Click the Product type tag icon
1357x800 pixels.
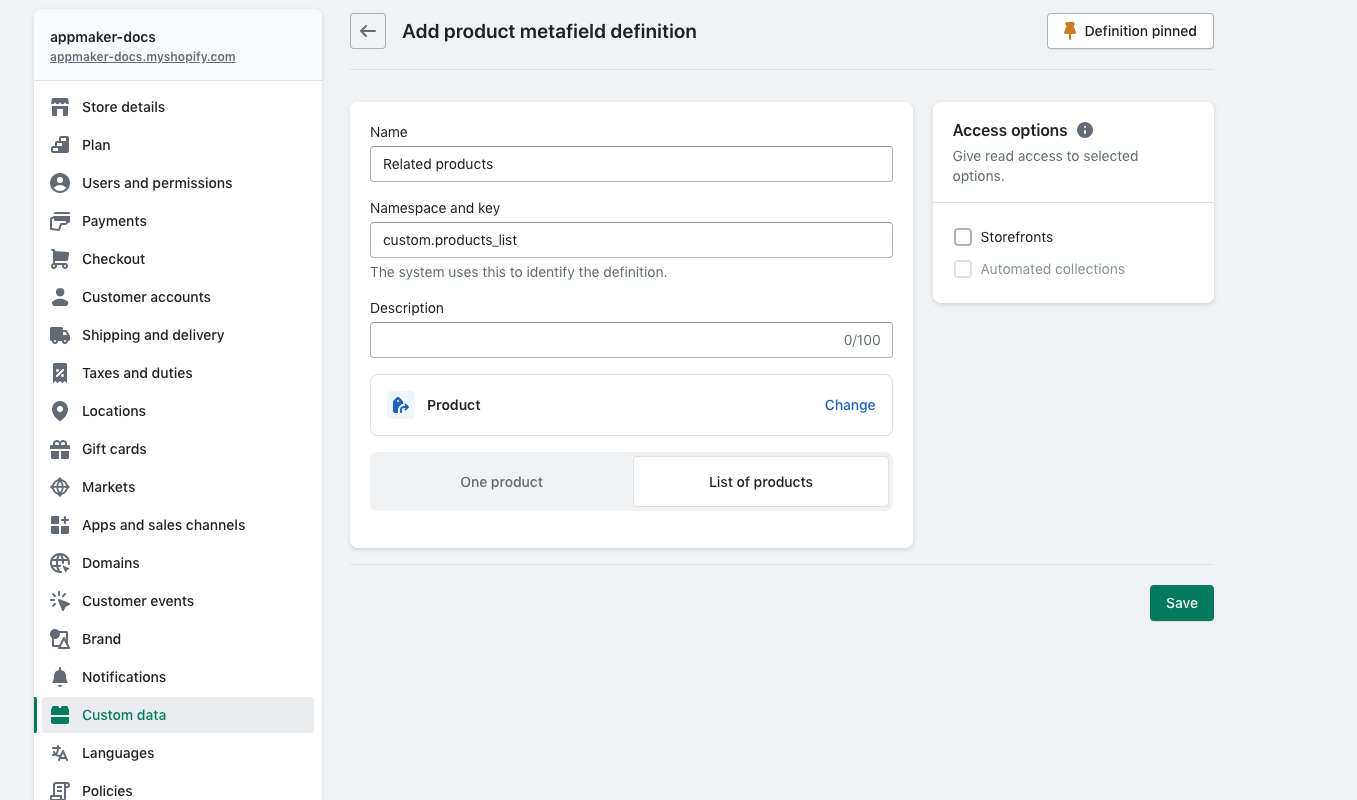pyautogui.click(x=401, y=405)
